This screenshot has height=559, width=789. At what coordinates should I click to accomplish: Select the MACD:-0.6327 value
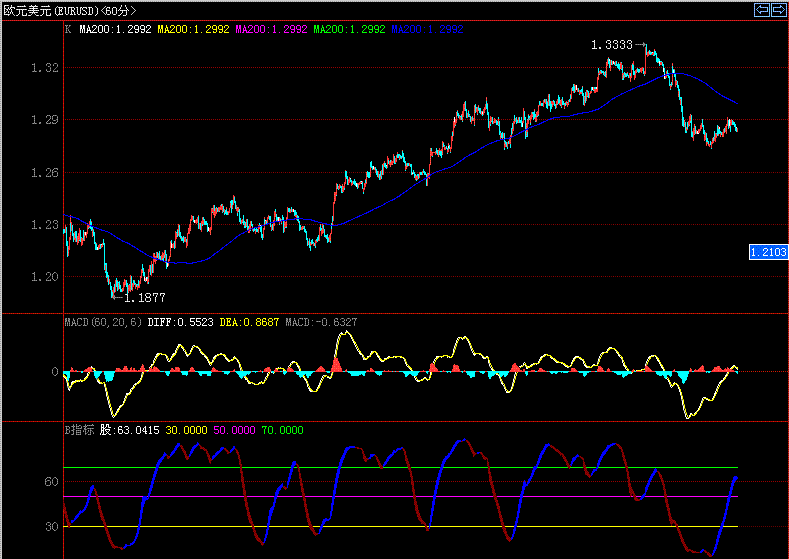point(322,322)
